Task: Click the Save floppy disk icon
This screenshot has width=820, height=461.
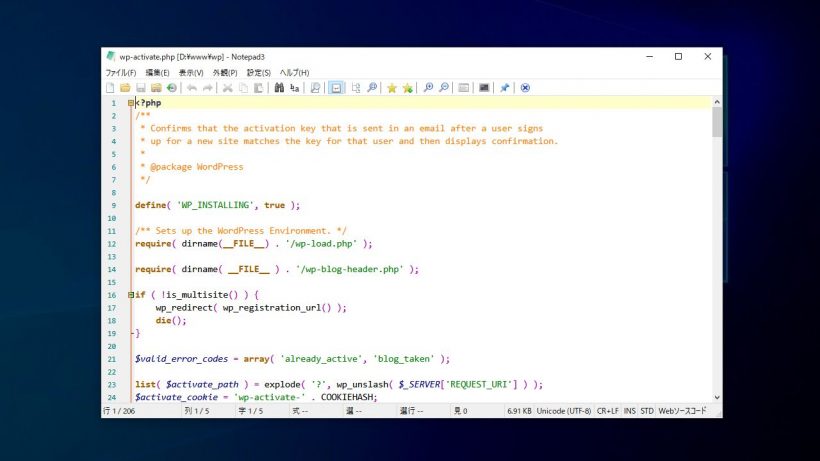Action: (141, 88)
